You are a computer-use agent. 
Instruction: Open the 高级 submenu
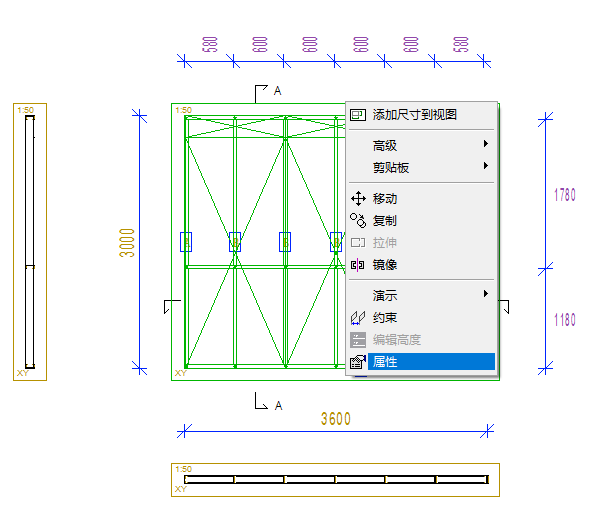point(422,145)
